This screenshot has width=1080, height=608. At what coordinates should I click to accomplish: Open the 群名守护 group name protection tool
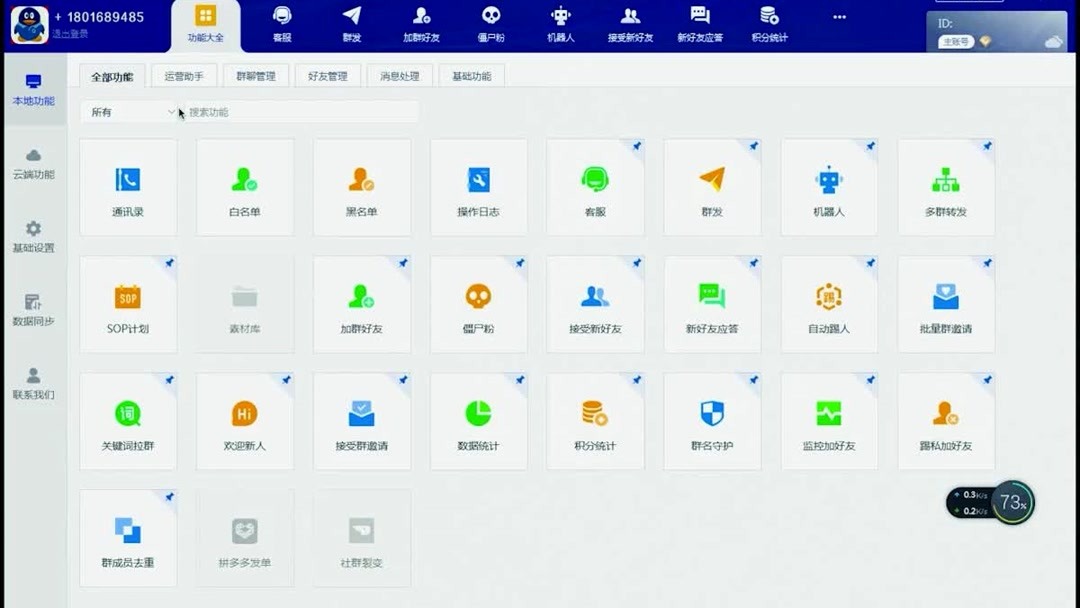[712, 420]
